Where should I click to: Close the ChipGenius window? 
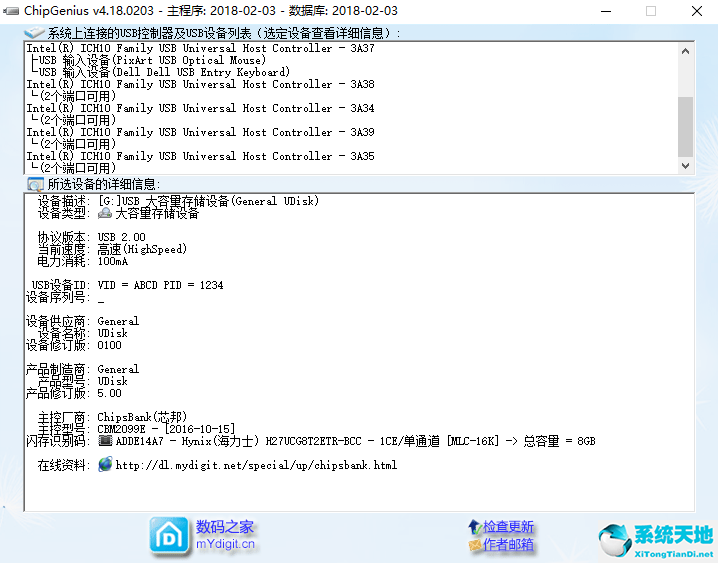pos(697,11)
